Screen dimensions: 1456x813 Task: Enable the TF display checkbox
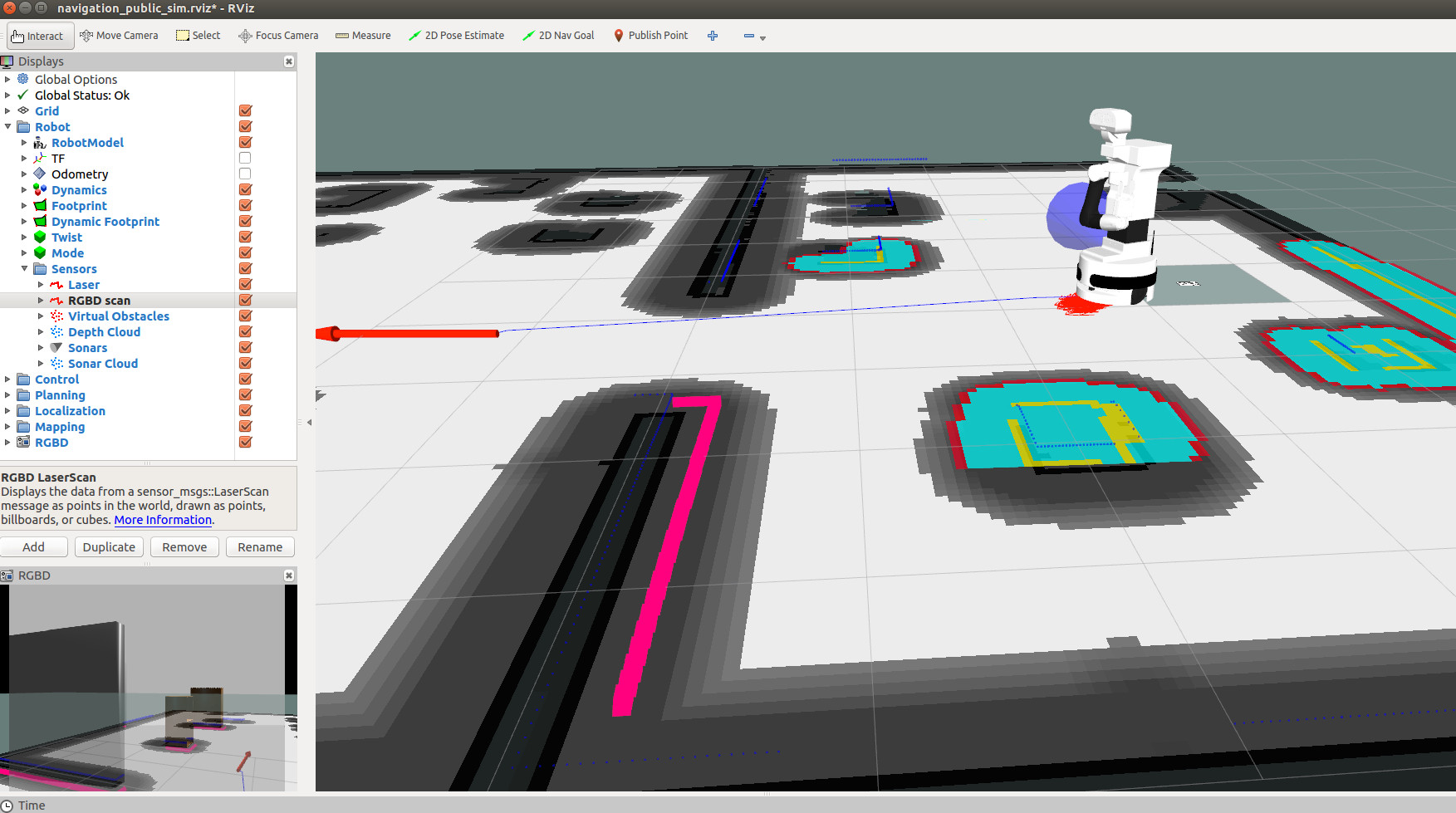tap(245, 159)
